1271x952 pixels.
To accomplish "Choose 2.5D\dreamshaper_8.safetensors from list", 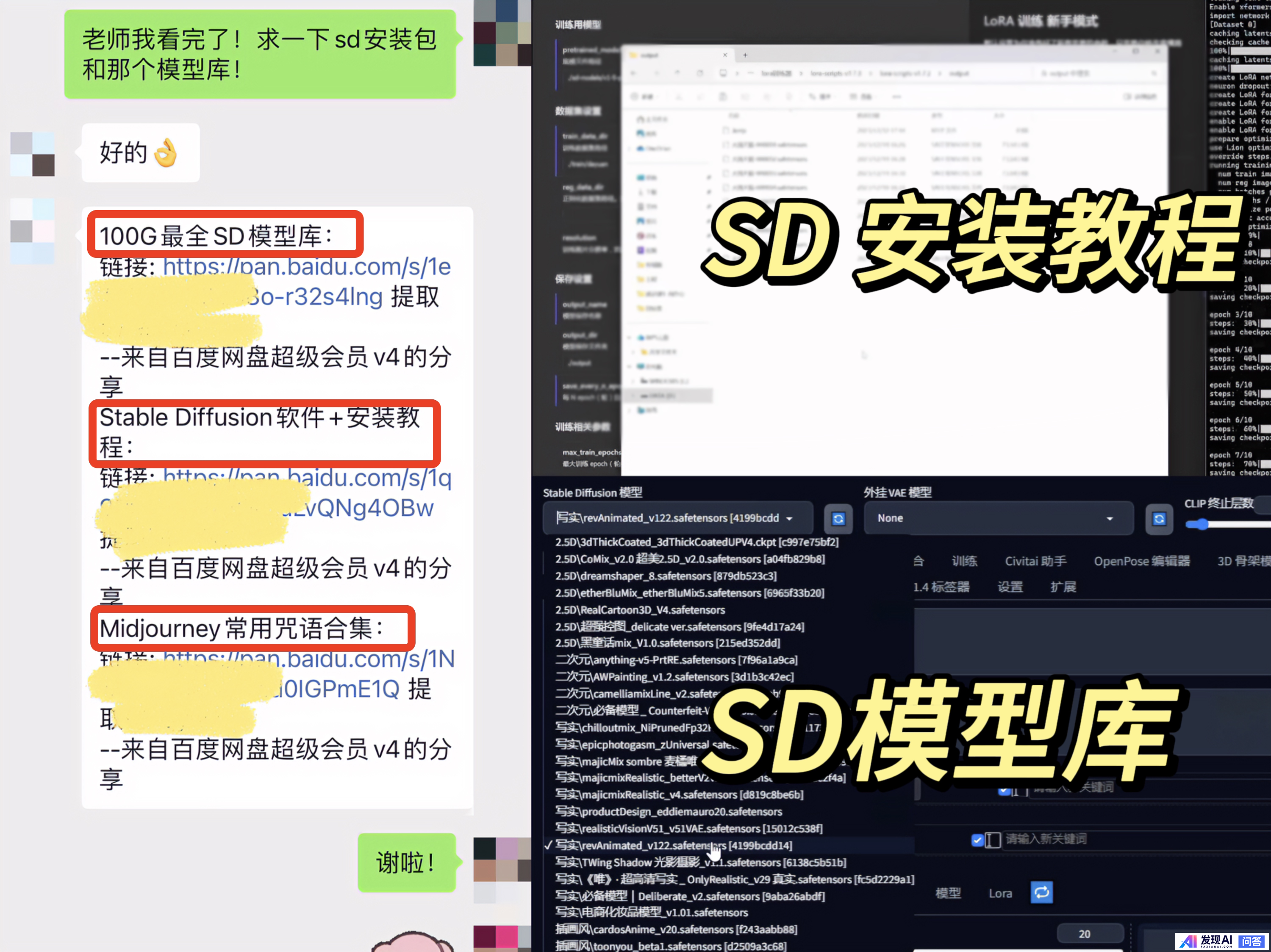I will pos(666,576).
